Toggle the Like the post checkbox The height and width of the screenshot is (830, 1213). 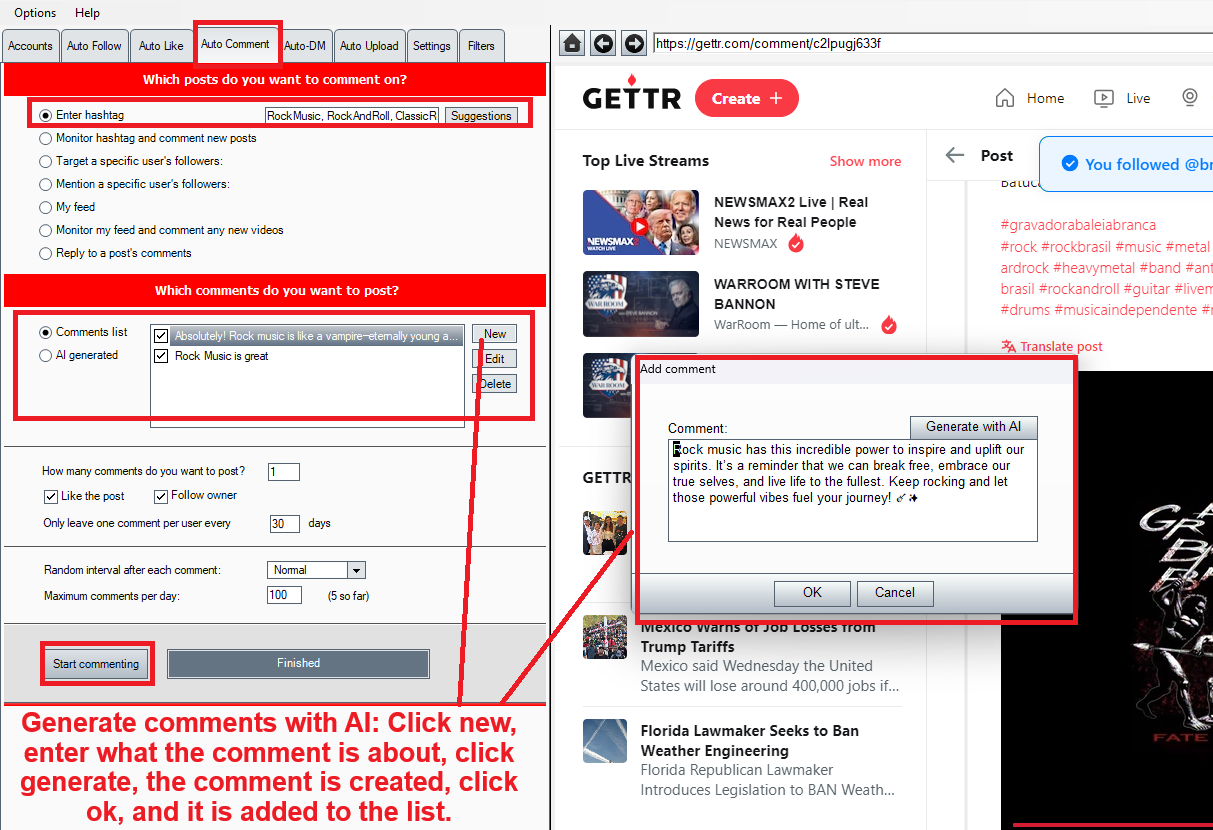(51, 497)
